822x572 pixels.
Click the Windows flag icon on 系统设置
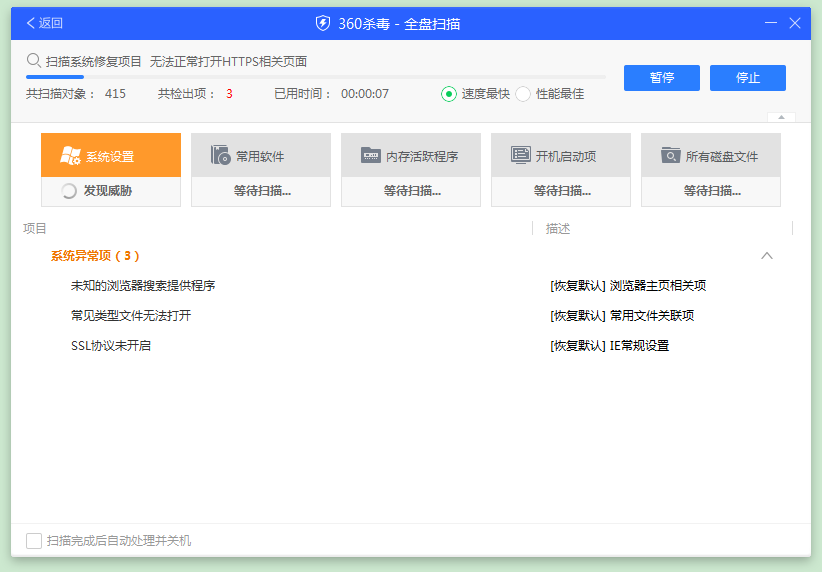[x=70, y=155]
